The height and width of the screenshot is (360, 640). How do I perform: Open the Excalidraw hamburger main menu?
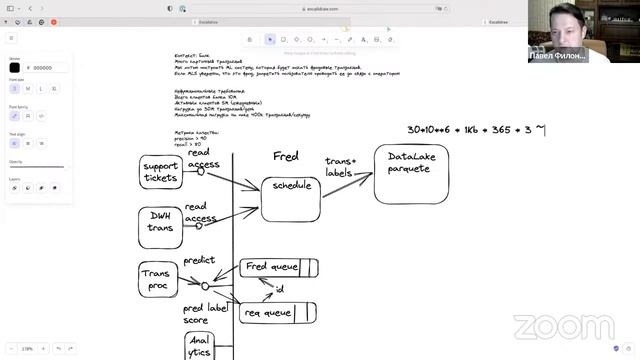point(11,38)
